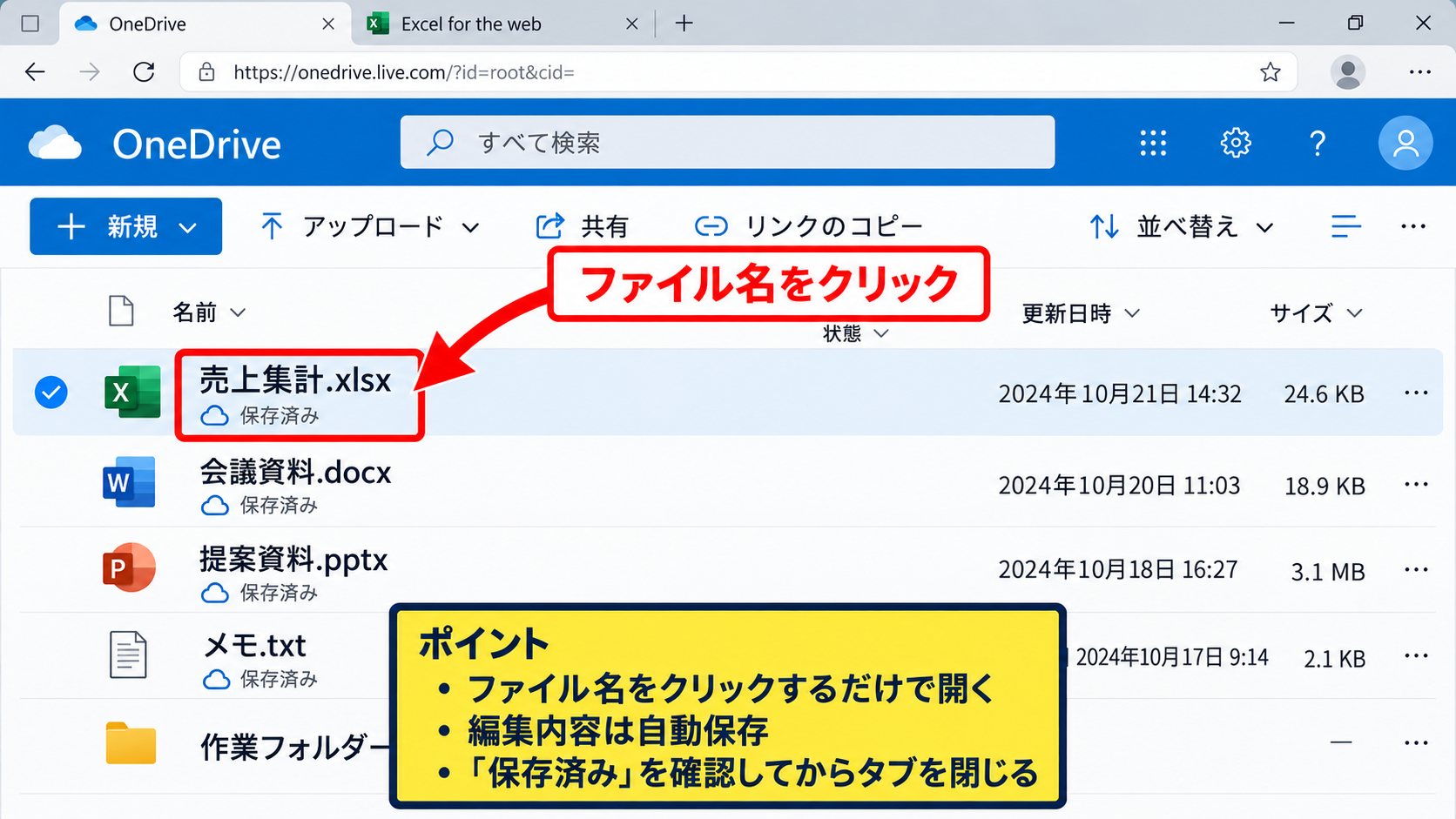Open browser profile avatar
Image resolution: width=1456 pixels, height=819 pixels.
coord(1348,72)
